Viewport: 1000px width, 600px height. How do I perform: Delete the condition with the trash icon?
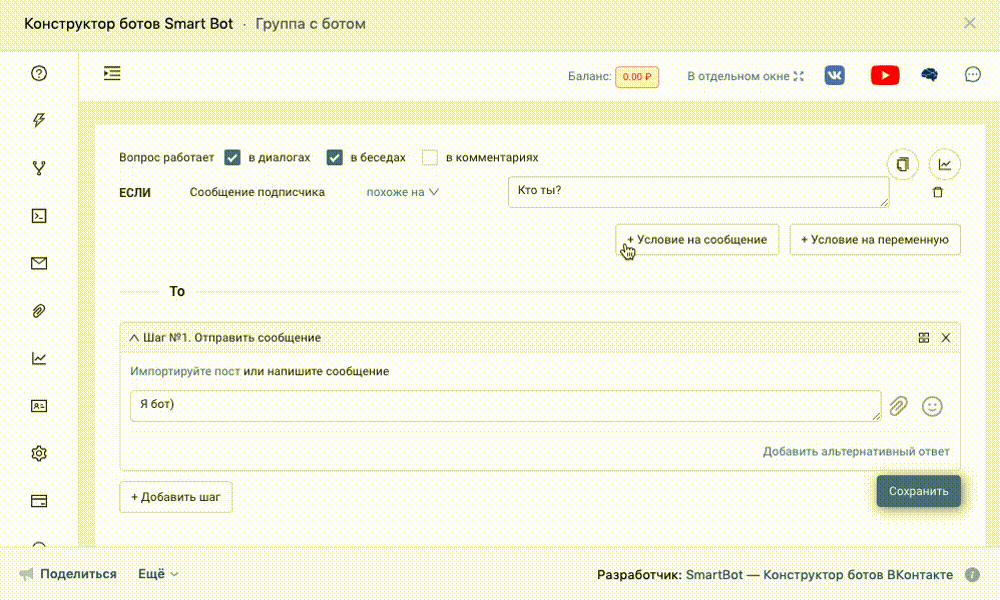(x=938, y=192)
